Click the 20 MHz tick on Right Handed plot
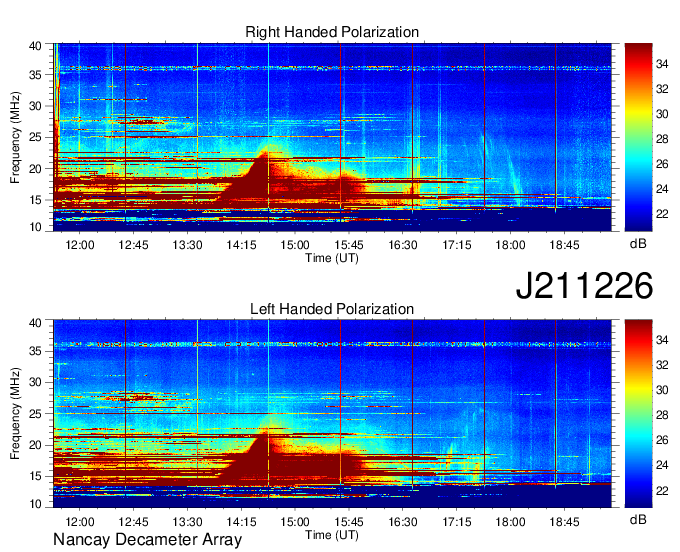 [x=36, y=169]
